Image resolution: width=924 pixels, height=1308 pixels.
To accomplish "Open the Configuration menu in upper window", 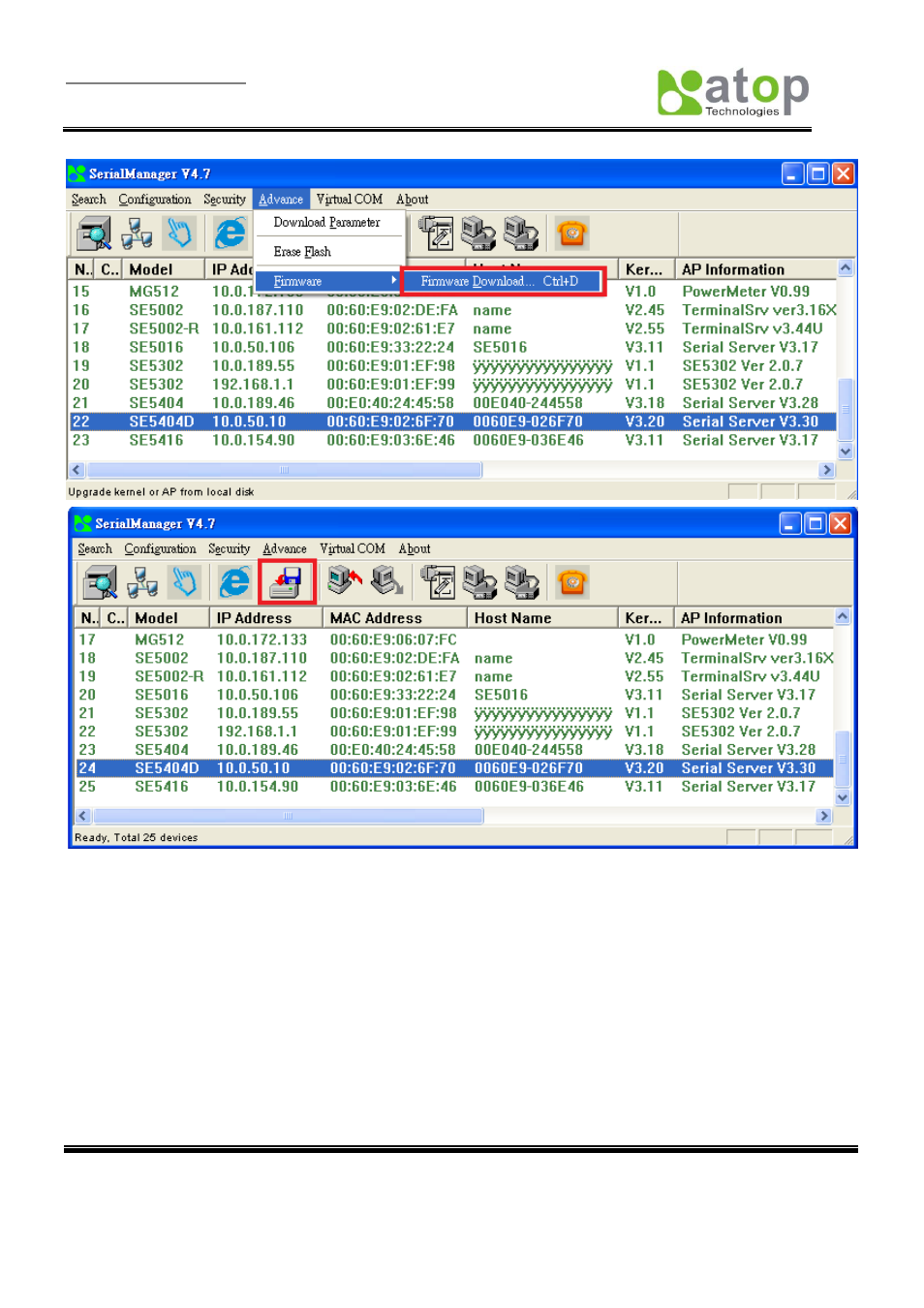I will coord(155,200).
